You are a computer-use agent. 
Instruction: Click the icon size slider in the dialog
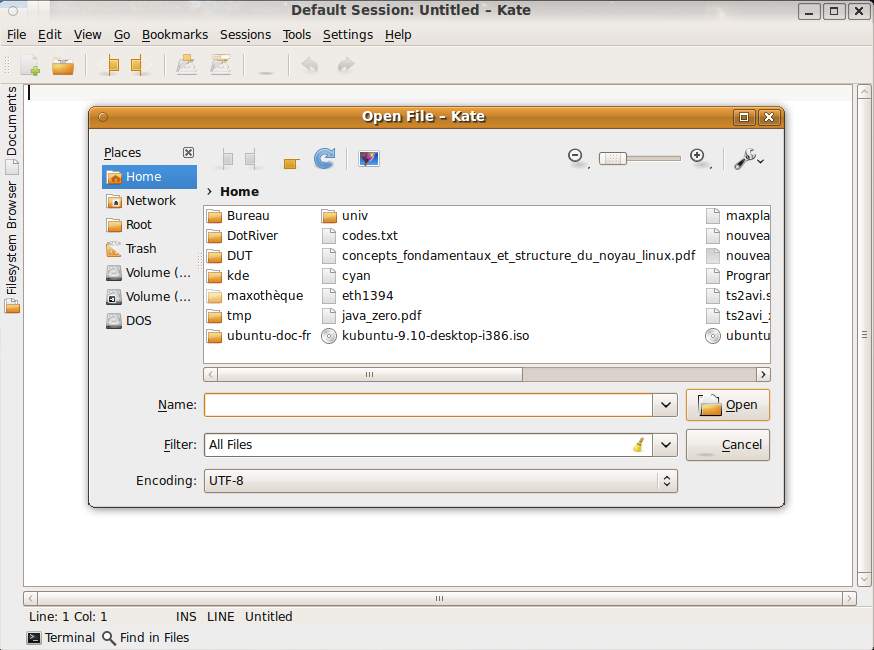coord(639,159)
